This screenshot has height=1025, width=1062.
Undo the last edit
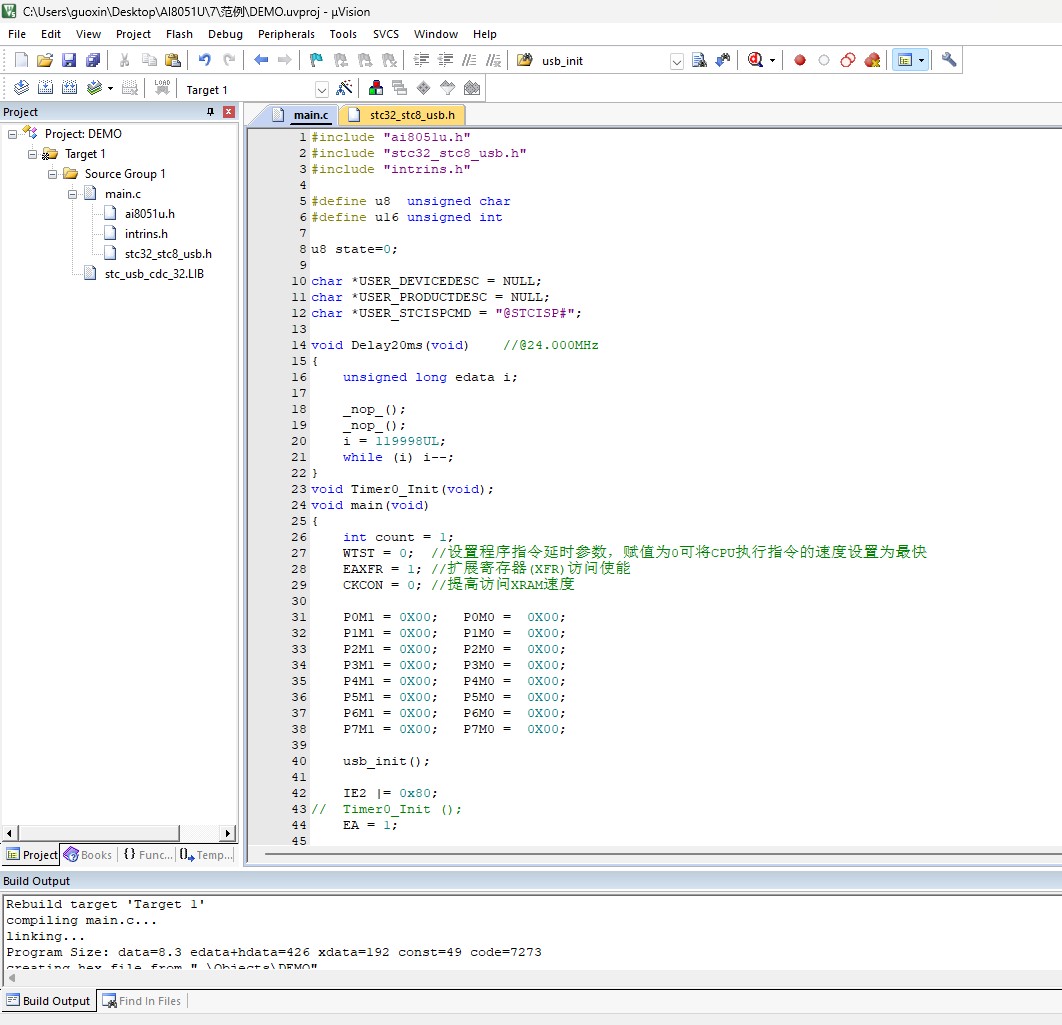[205, 60]
